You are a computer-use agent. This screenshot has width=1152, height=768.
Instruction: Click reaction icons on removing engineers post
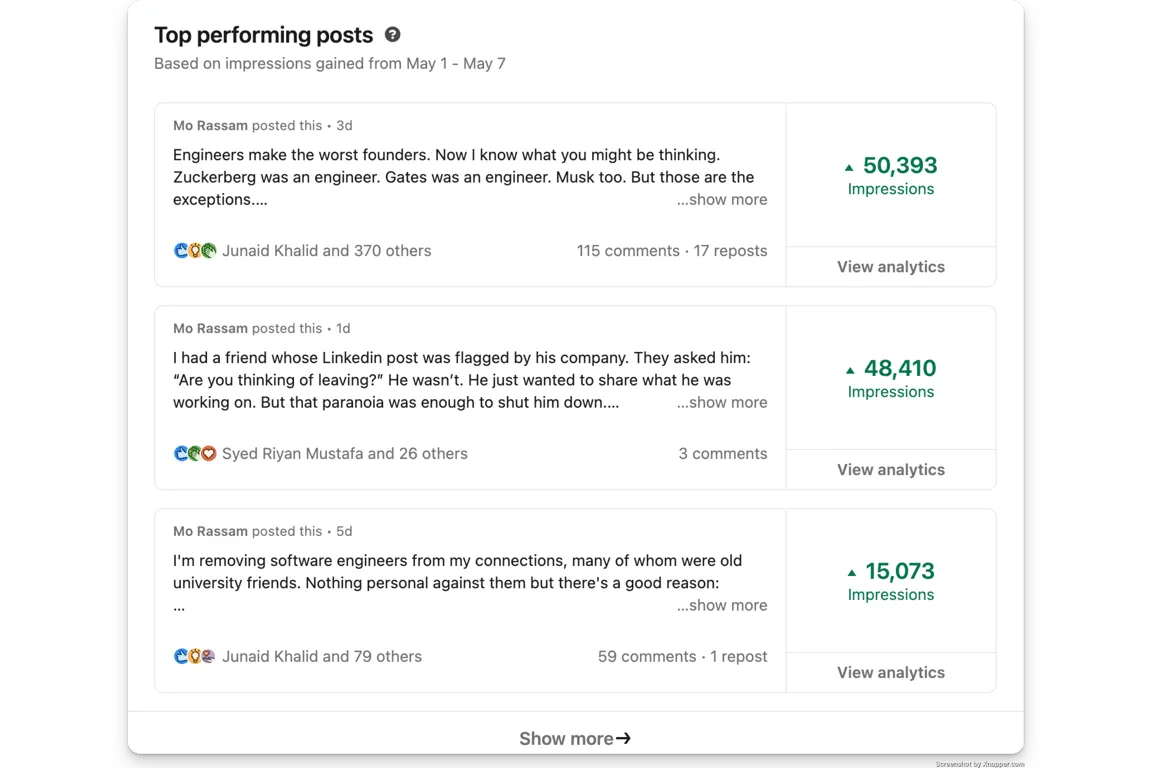pos(195,657)
